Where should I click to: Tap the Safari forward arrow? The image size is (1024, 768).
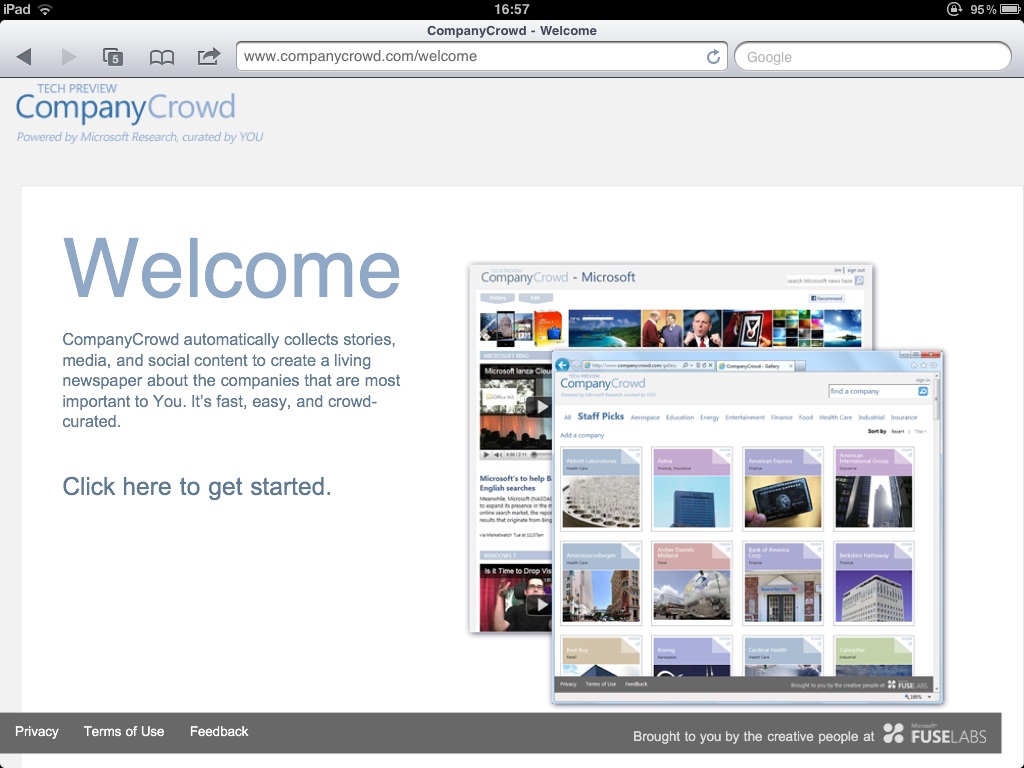(x=68, y=57)
